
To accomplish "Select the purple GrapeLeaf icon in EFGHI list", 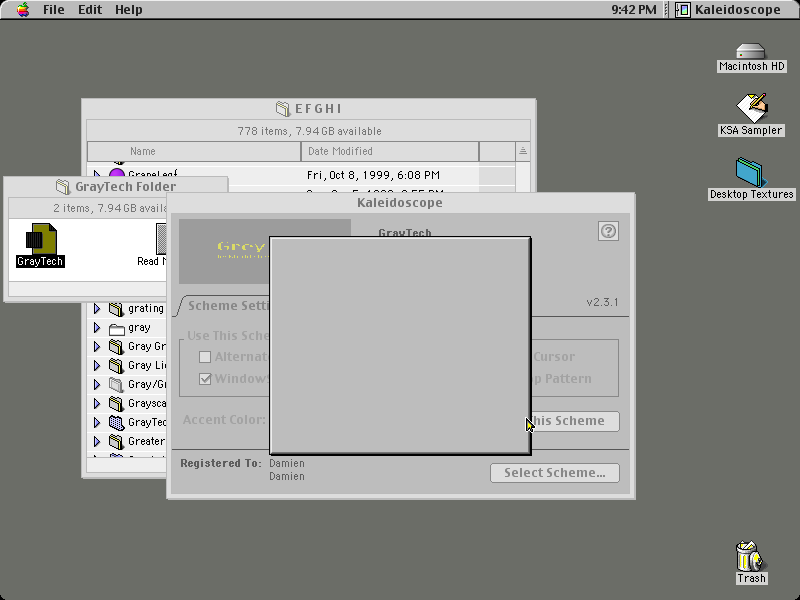I will point(117,174).
